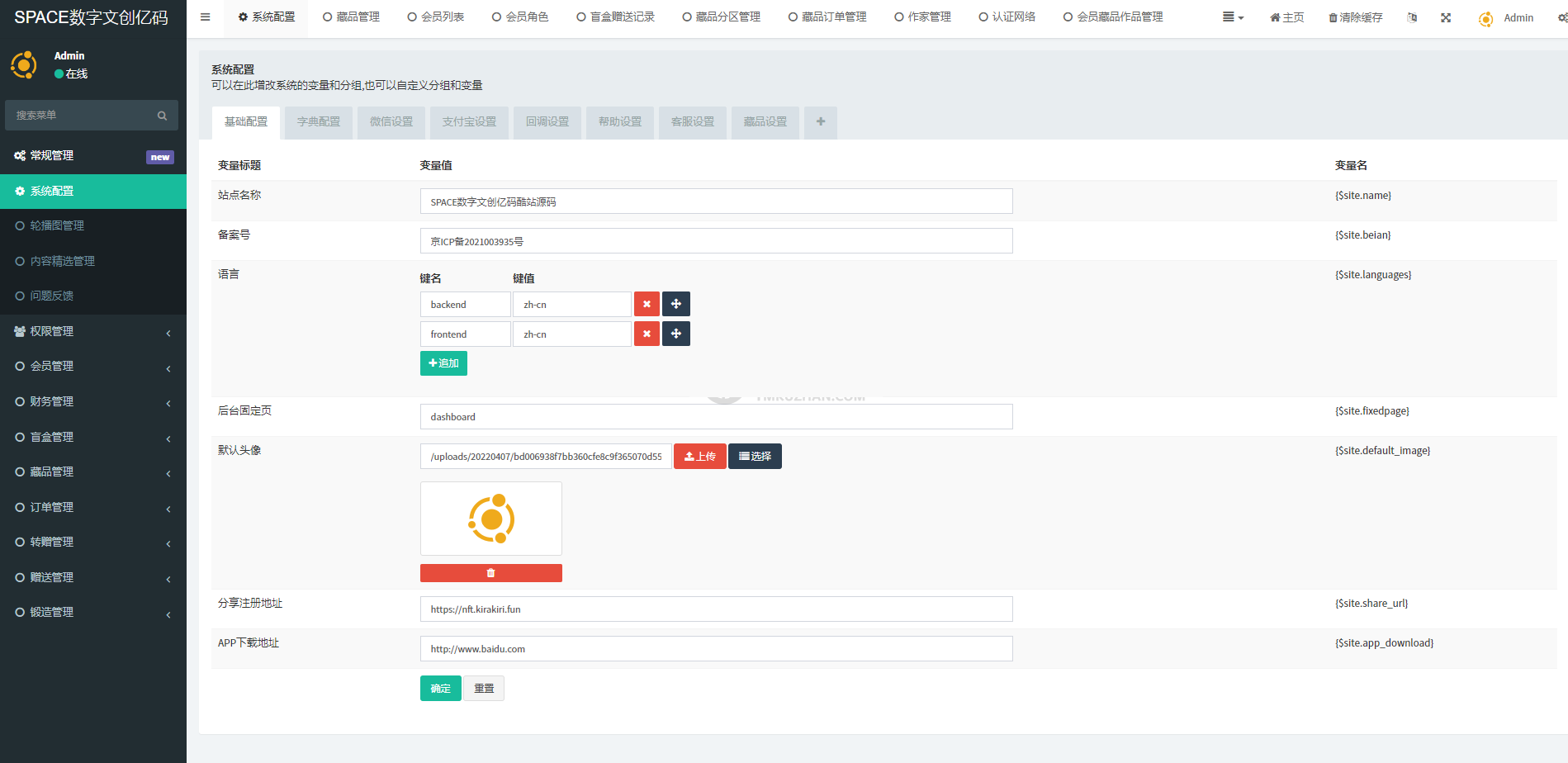The width and height of the screenshot is (1568, 763).
Task: Expand the 财务管理 sidebar menu
Action: pyautogui.click(x=92, y=402)
